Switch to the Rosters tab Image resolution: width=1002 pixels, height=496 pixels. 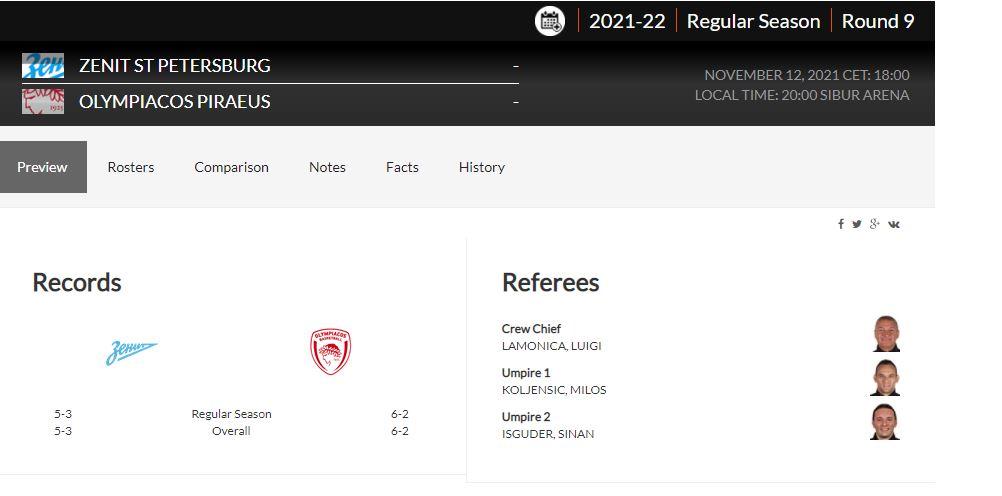point(131,167)
